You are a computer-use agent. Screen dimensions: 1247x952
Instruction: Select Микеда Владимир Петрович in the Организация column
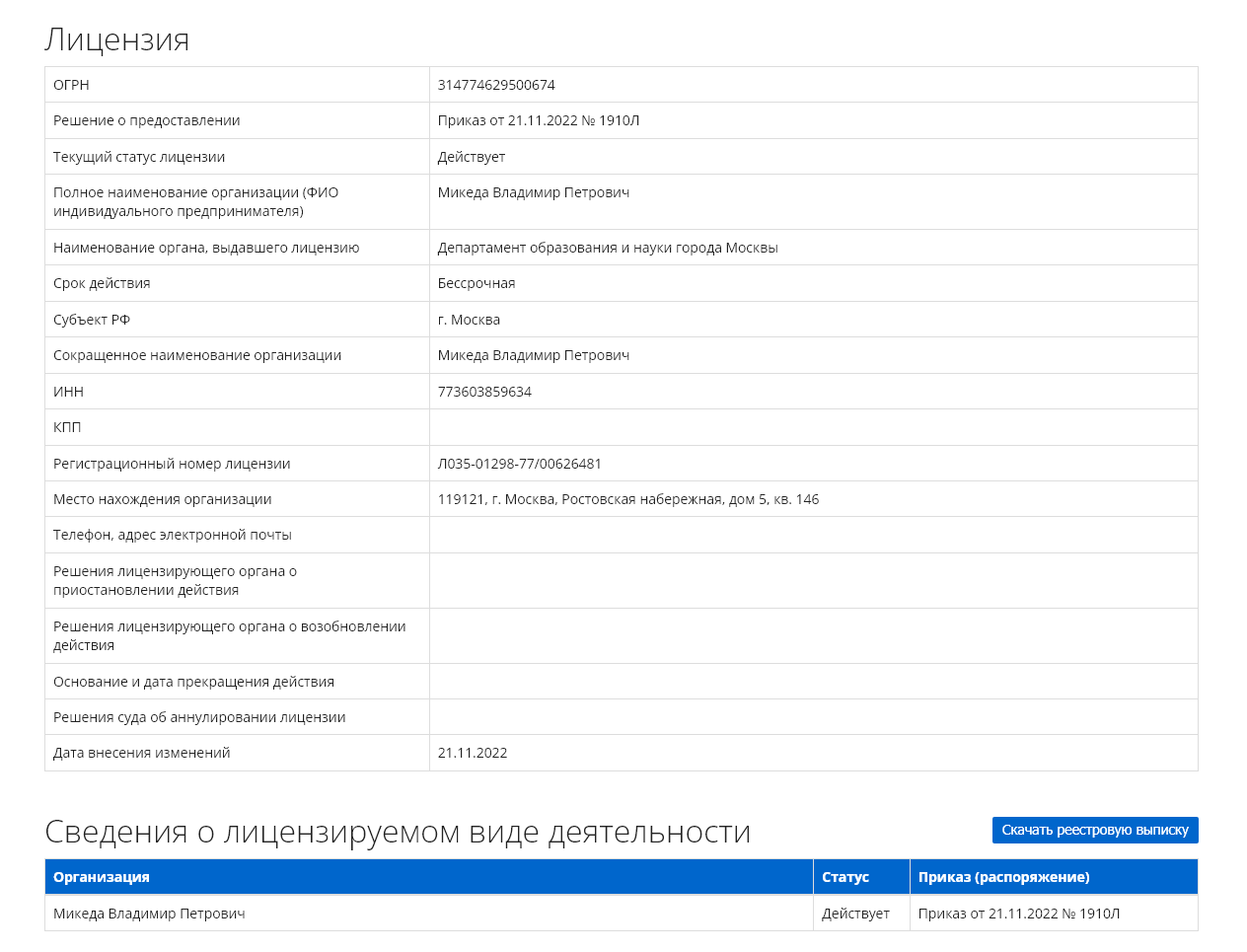coord(149,914)
